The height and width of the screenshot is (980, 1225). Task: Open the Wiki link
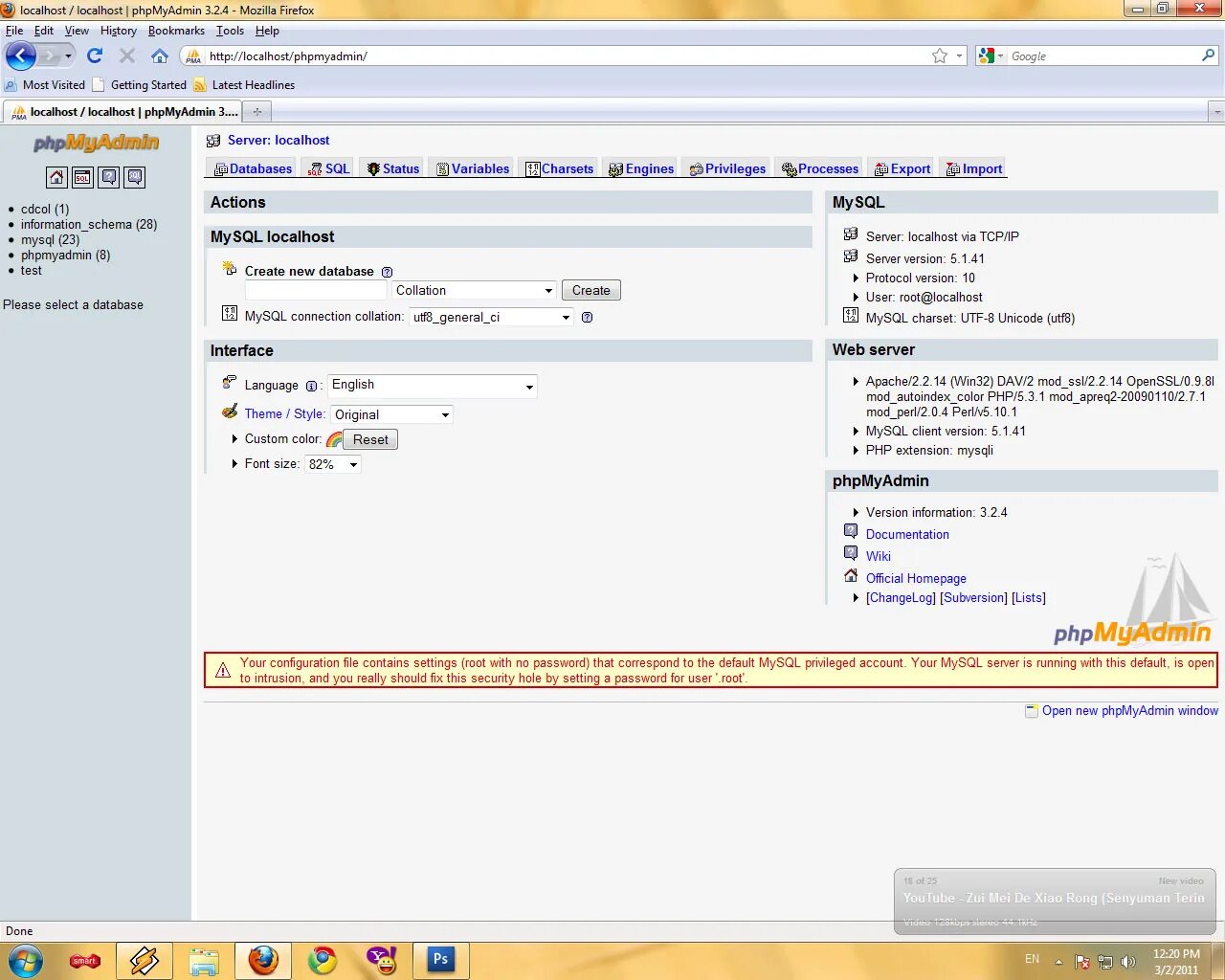pos(878,556)
